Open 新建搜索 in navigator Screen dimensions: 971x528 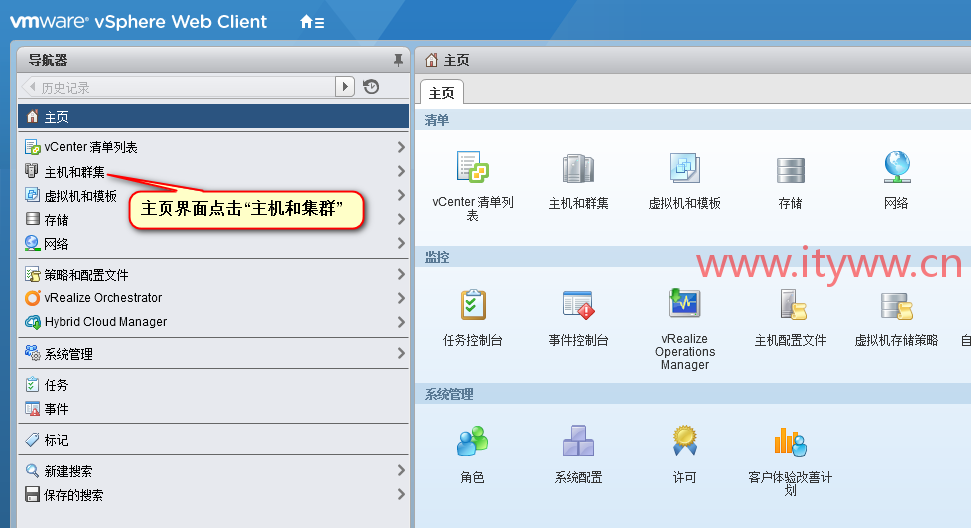pos(214,471)
